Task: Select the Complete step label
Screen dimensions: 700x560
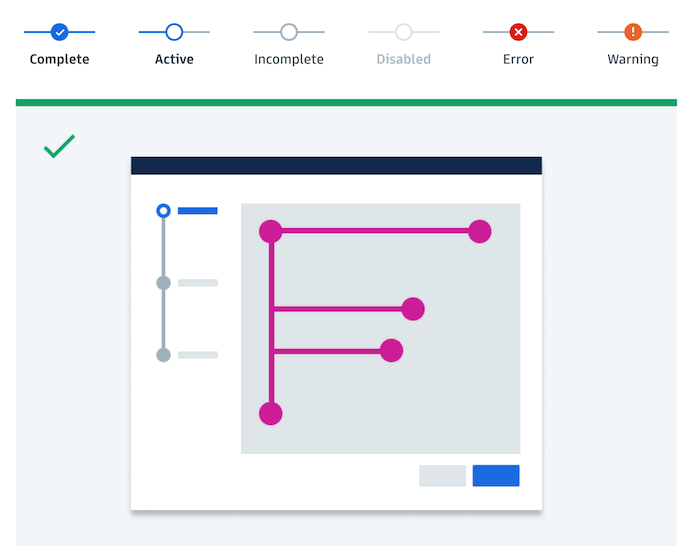Action: coord(59,59)
